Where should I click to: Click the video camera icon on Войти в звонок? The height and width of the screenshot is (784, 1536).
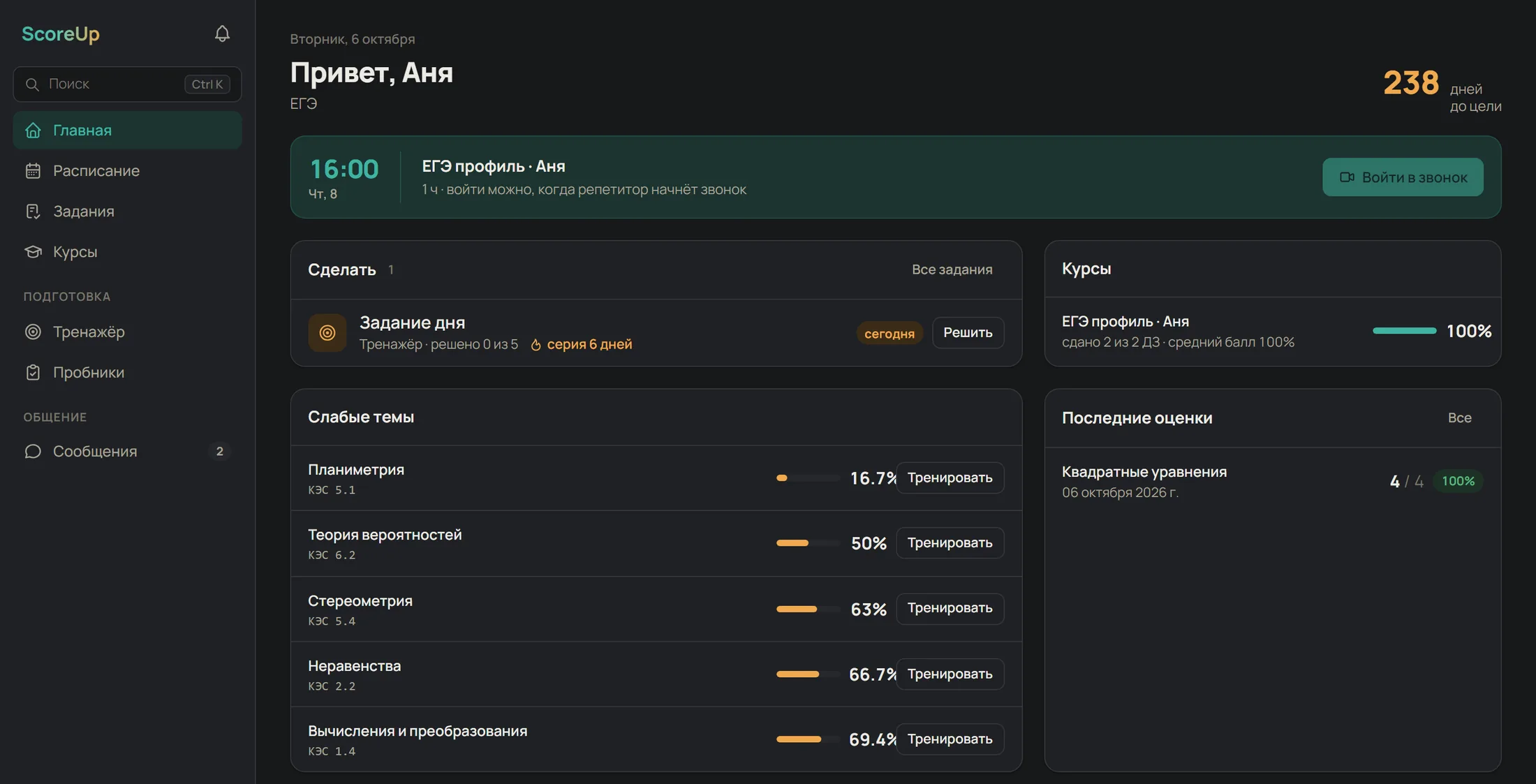(1347, 177)
